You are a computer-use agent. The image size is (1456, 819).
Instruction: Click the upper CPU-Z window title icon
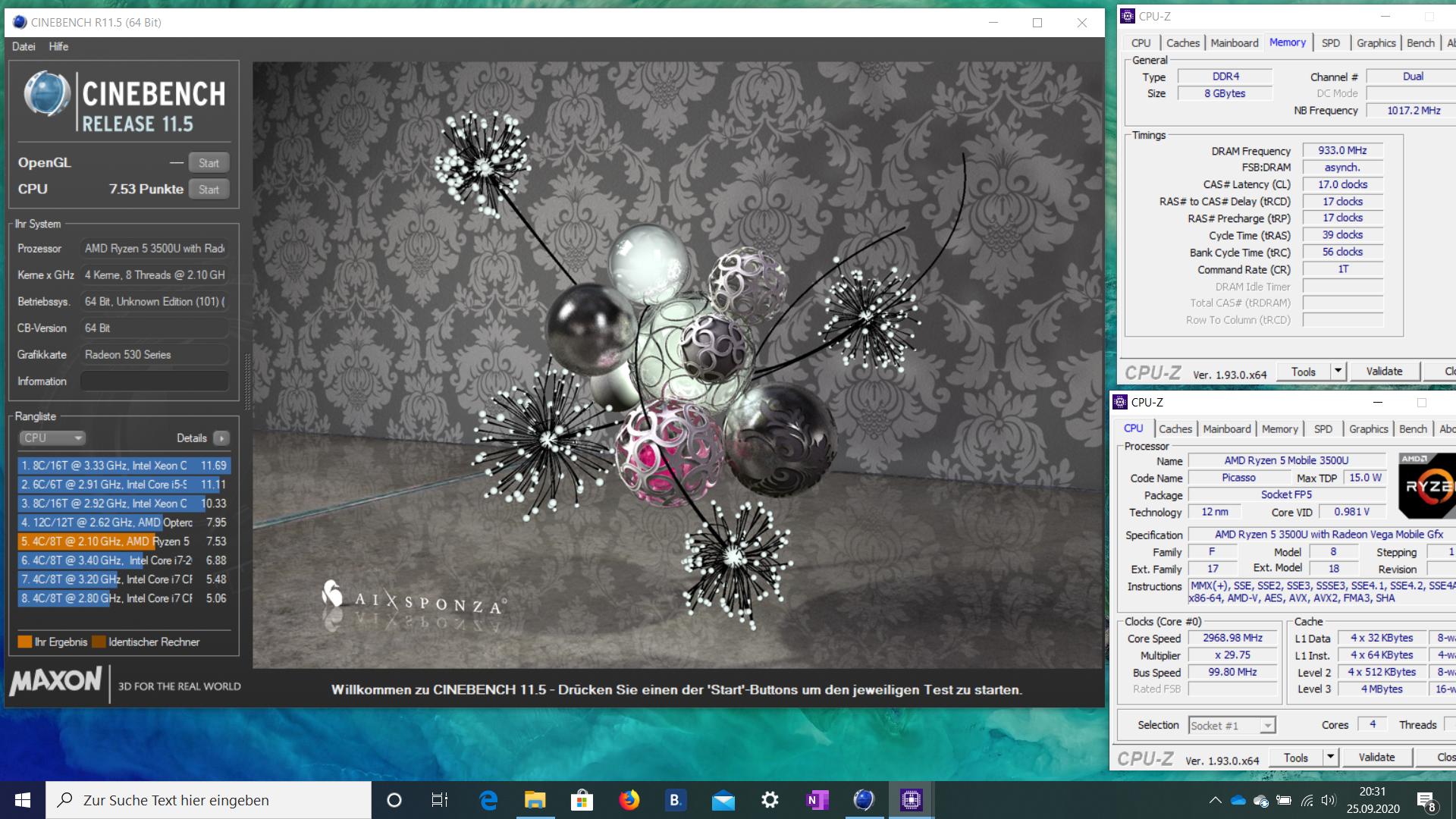click(x=1128, y=16)
